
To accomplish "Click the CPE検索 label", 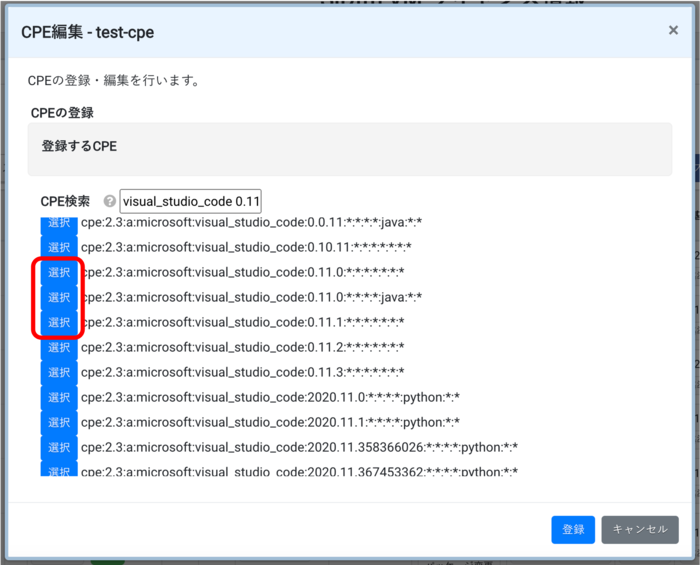I will [x=65, y=201].
